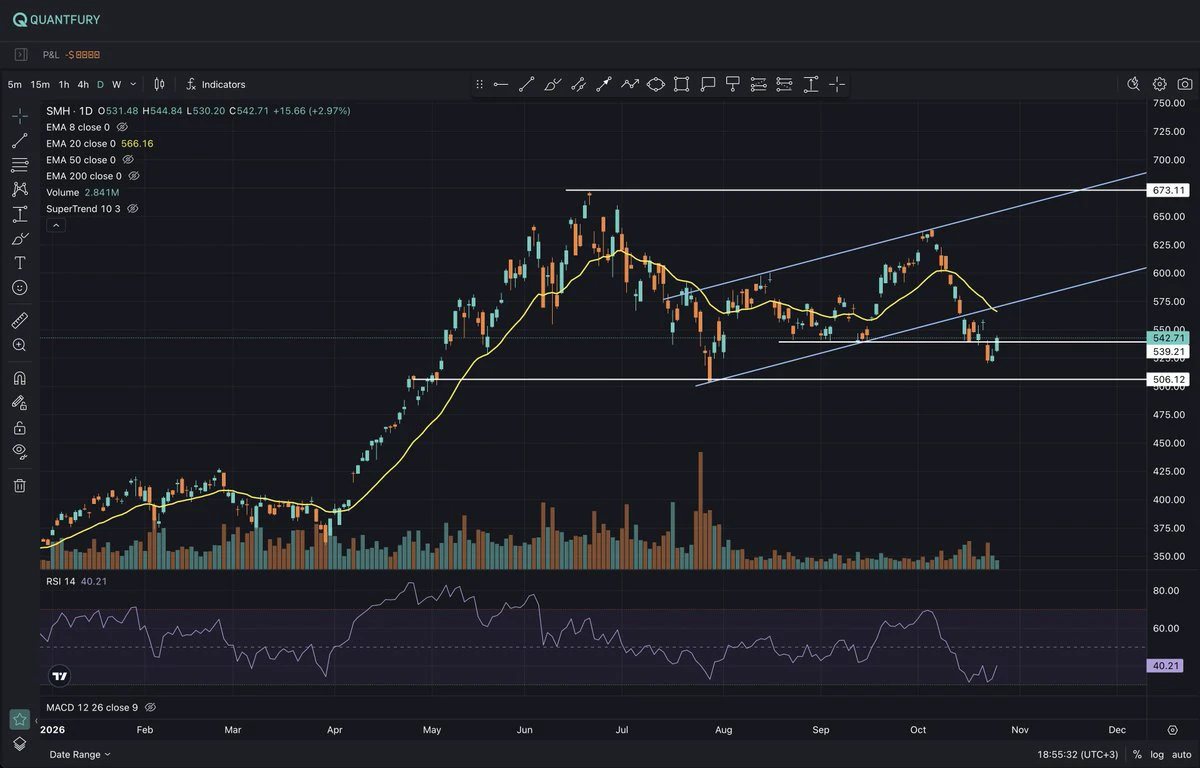Select the W weekly timeframe

tap(117, 85)
